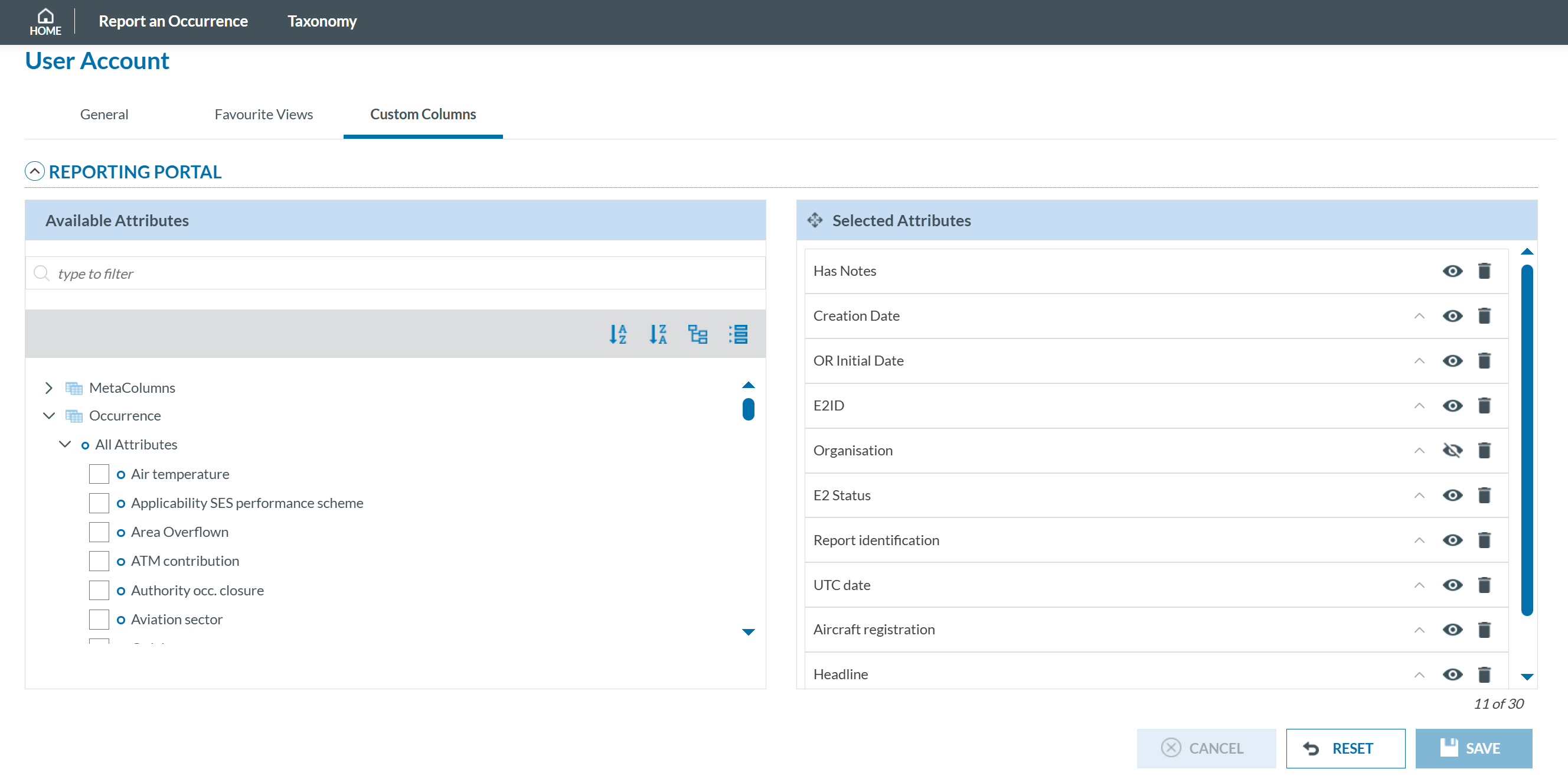Sort attributes Z to A
The image size is (1568, 782).
coord(658,334)
